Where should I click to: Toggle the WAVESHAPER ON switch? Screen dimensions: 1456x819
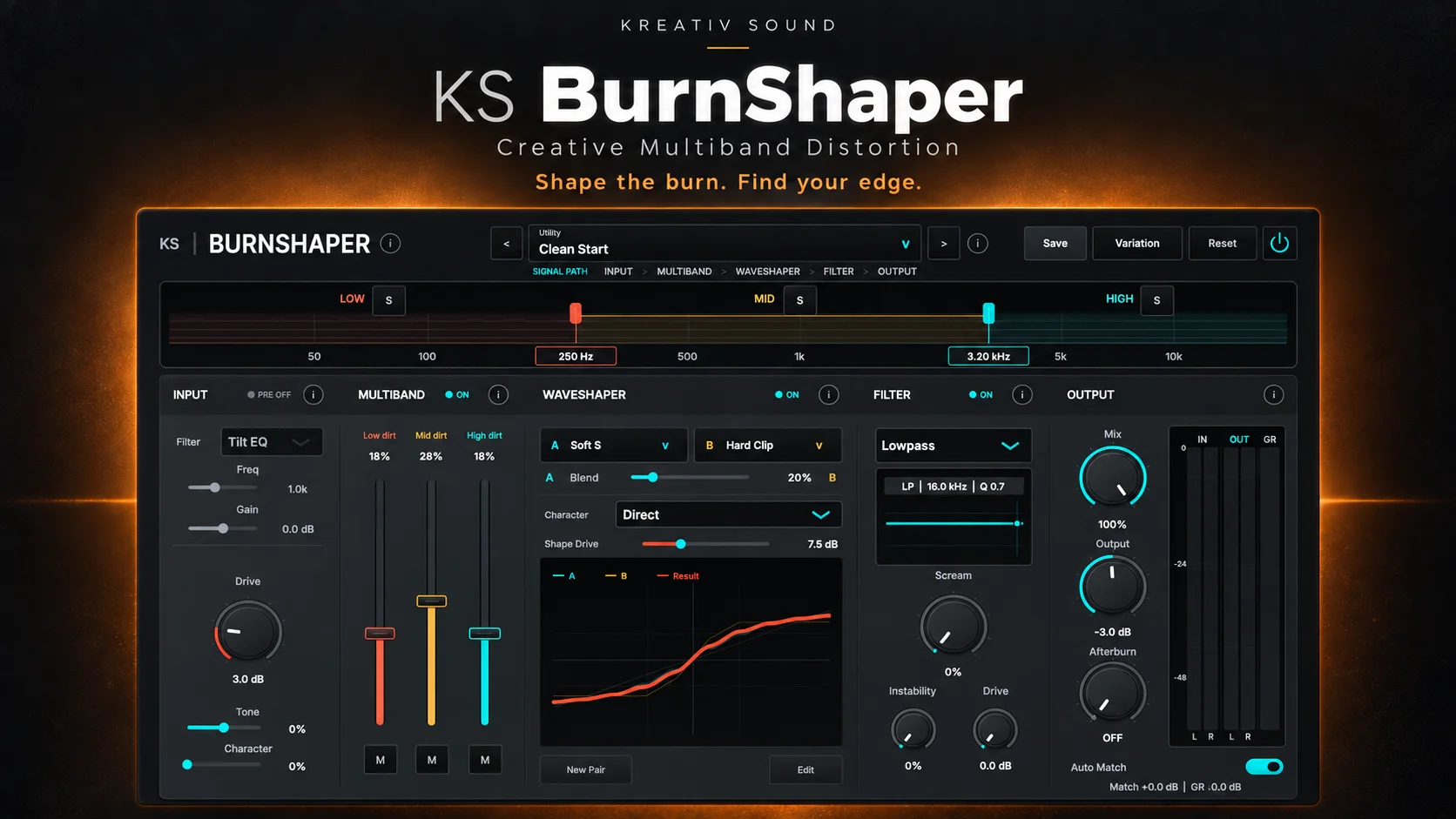point(787,394)
